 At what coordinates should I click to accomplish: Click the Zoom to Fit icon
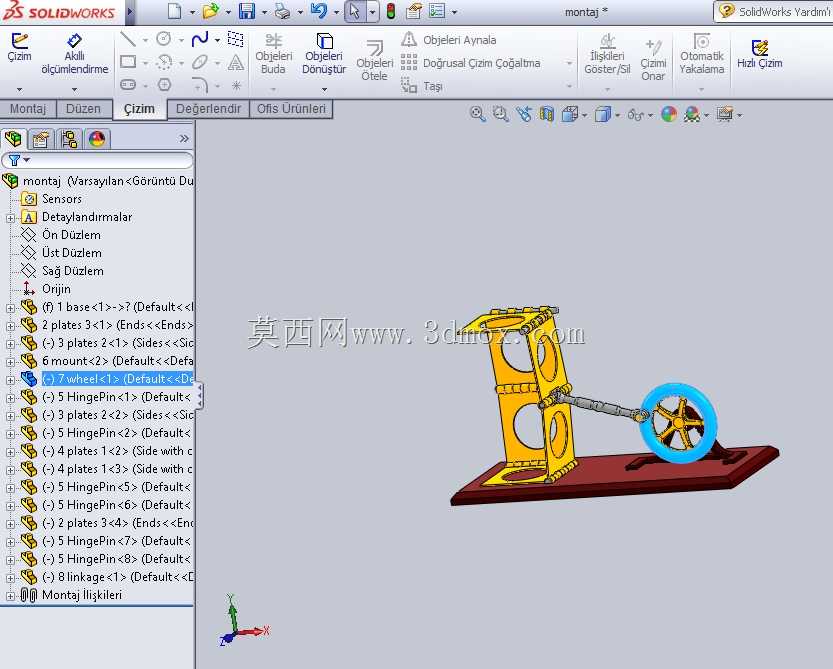point(478,114)
